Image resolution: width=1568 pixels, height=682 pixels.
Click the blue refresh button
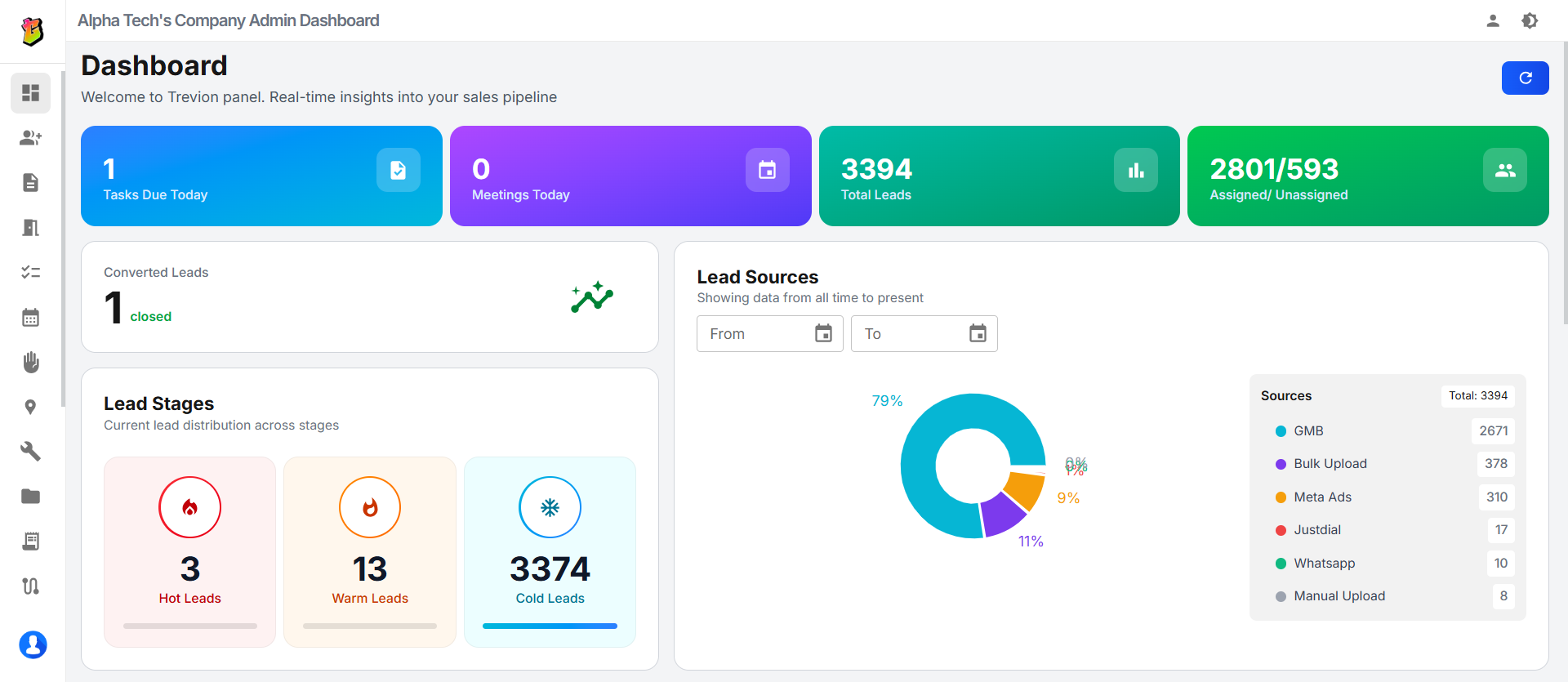(1525, 78)
